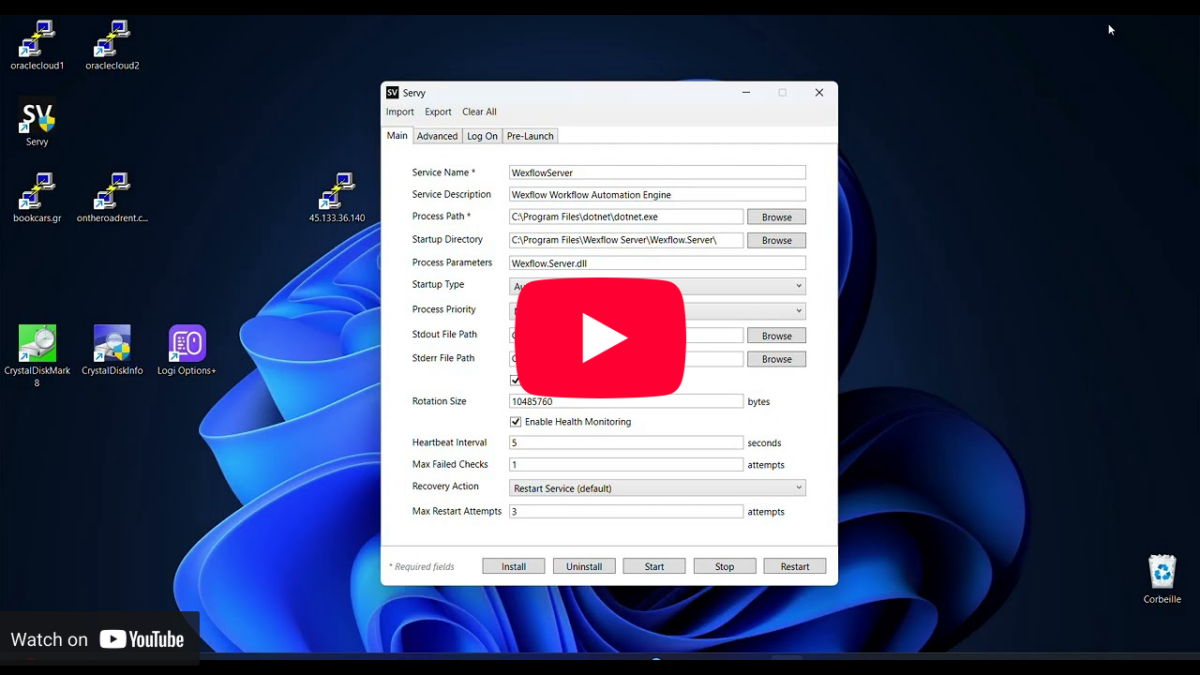Open the 45.133.36.140 remote desktop shortcut
1200x675 pixels.
tap(337, 197)
